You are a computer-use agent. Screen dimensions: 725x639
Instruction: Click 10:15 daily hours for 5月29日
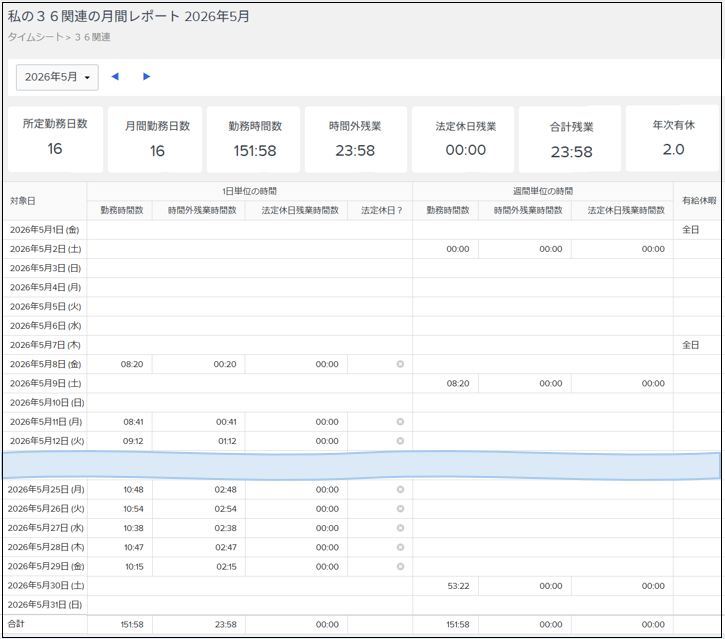point(134,566)
